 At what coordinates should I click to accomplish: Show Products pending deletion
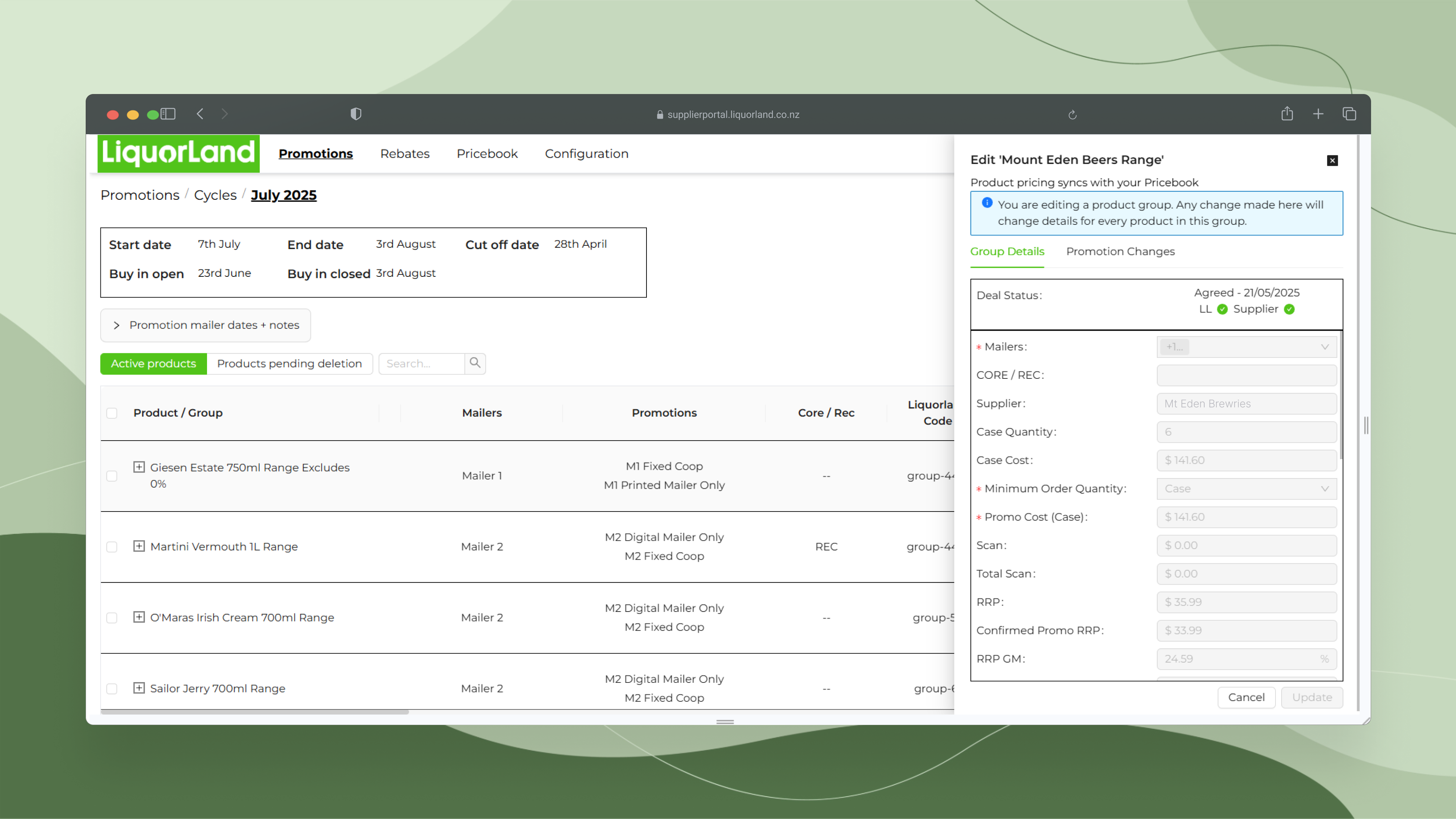click(289, 364)
